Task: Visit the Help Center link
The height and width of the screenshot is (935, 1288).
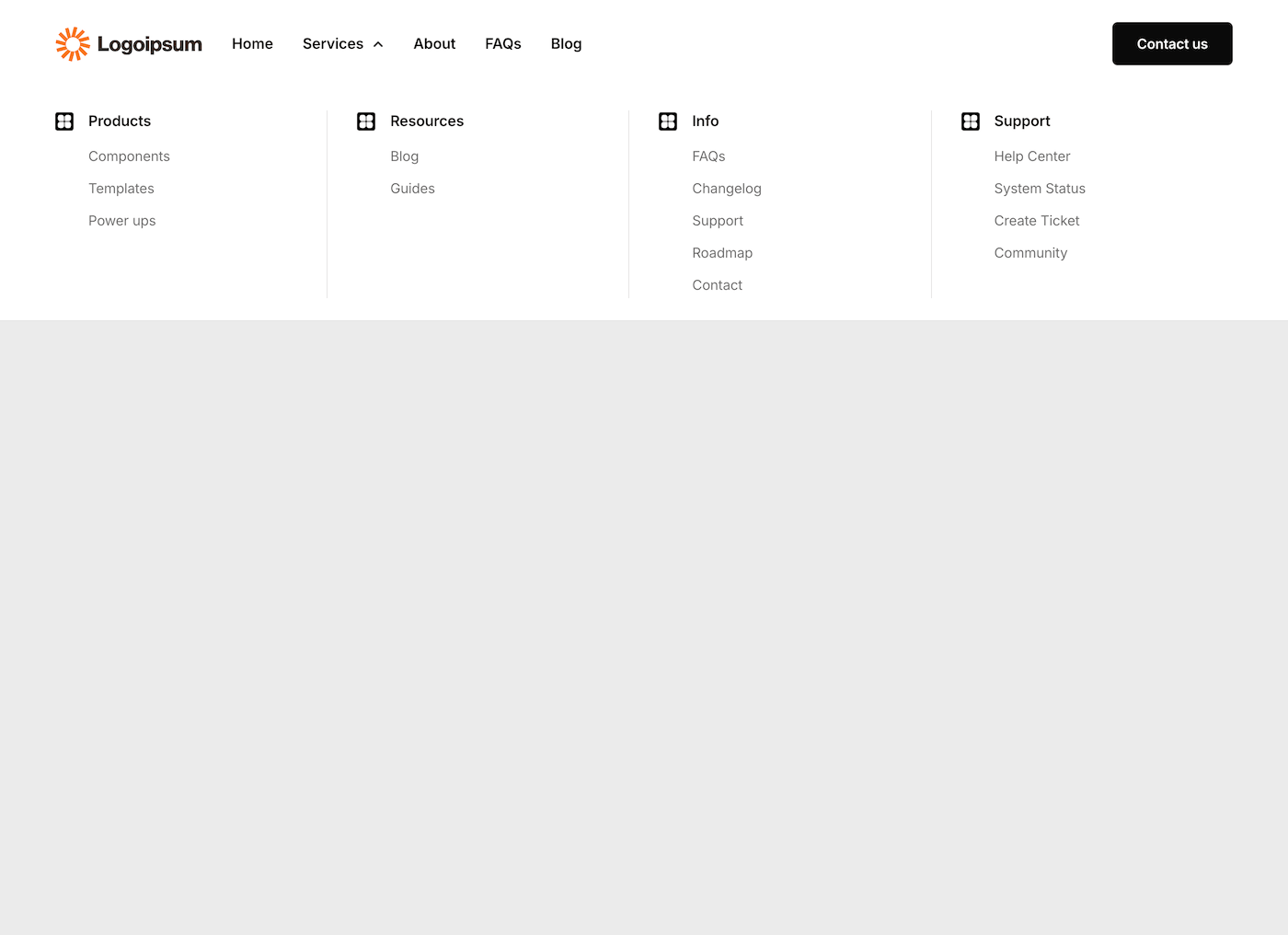Action: [x=1032, y=156]
